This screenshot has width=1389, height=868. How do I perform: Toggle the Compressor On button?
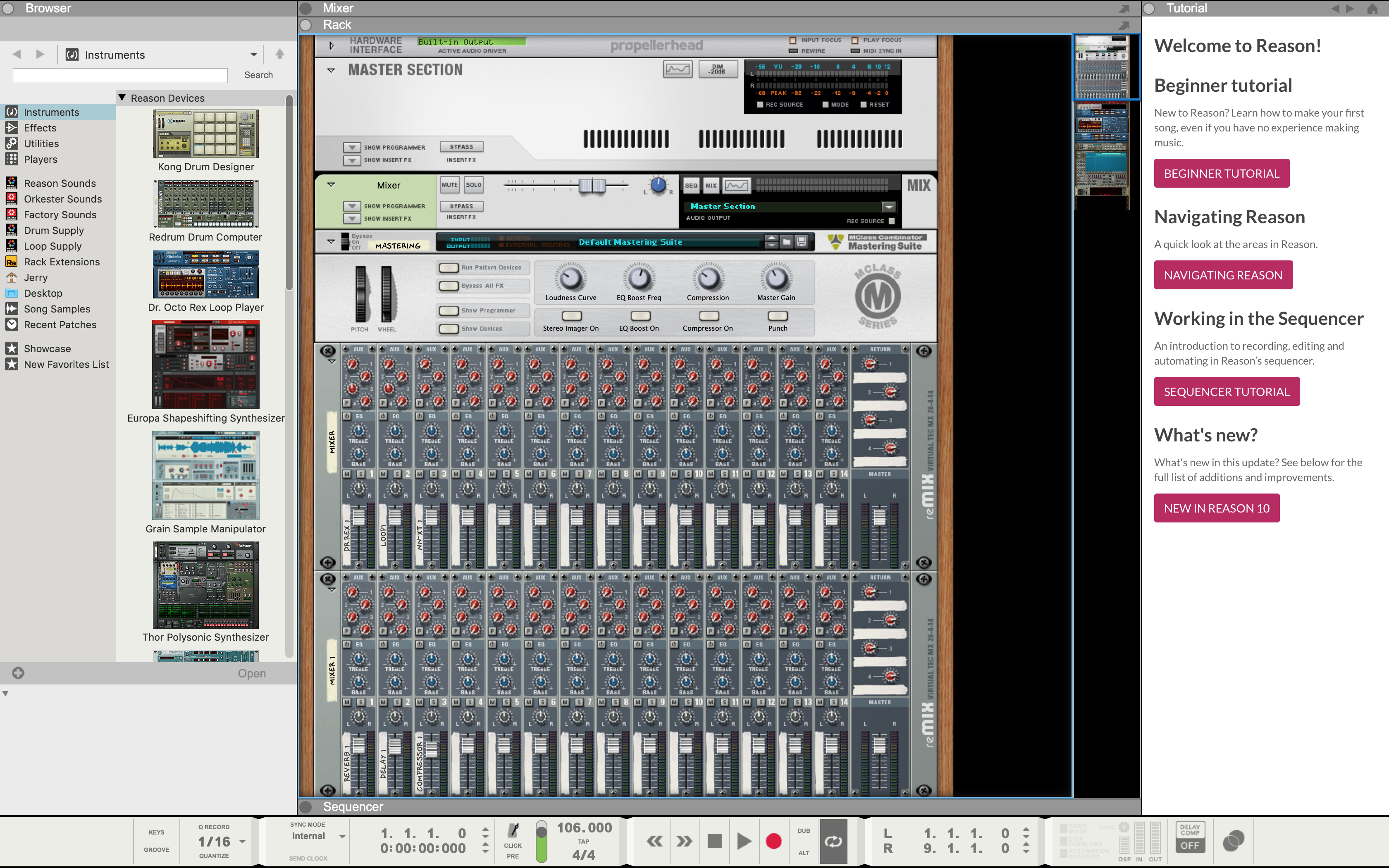click(x=709, y=316)
